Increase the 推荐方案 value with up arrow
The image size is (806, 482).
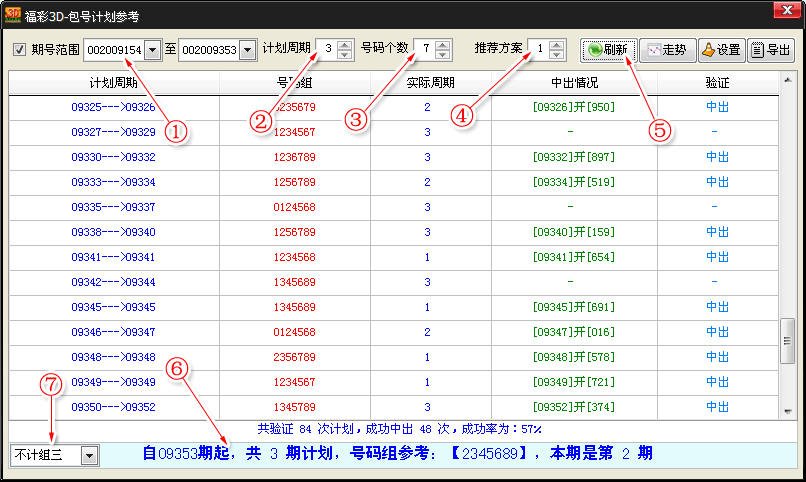click(x=558, y=45)
